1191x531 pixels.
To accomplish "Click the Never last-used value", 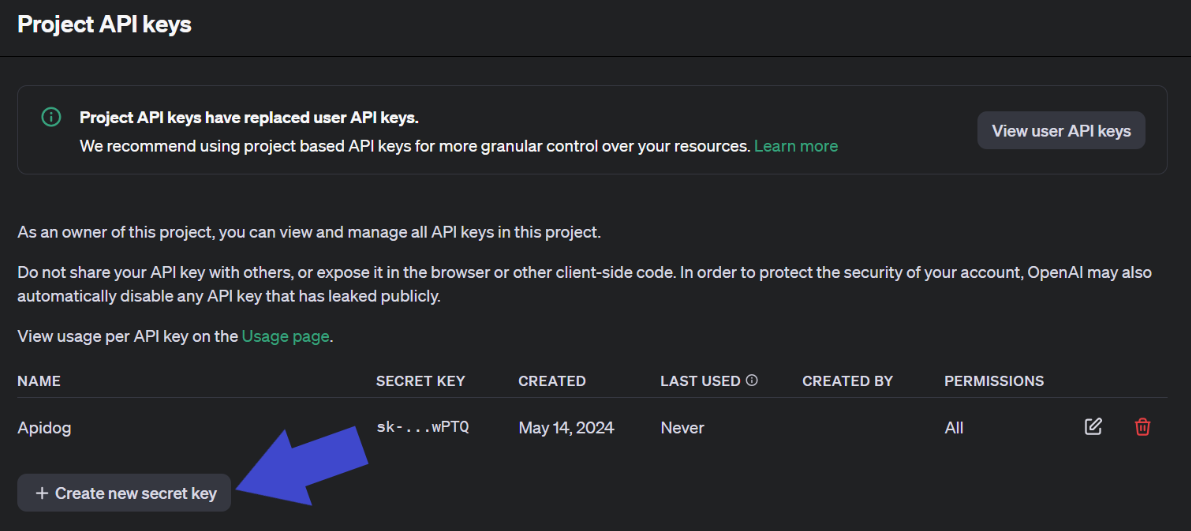I will pyautogui.click(x=682, y=428).
